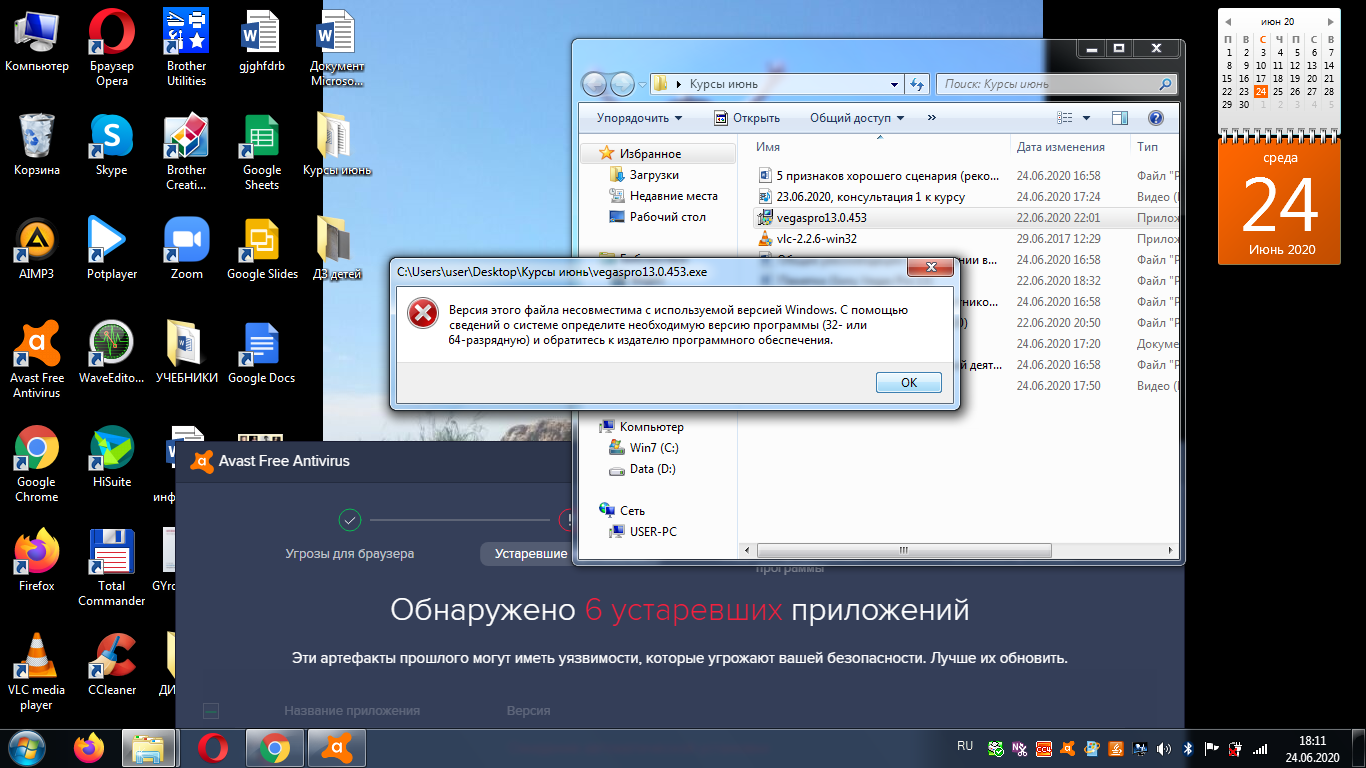Open Загрузки in the navigation pane

(653, 175)
